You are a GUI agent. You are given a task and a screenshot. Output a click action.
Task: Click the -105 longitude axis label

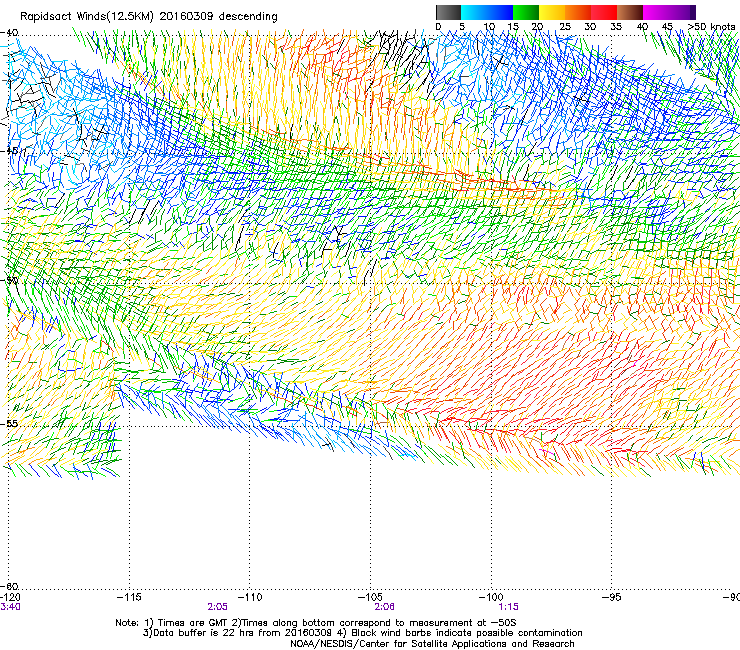[x=370, y=597]
